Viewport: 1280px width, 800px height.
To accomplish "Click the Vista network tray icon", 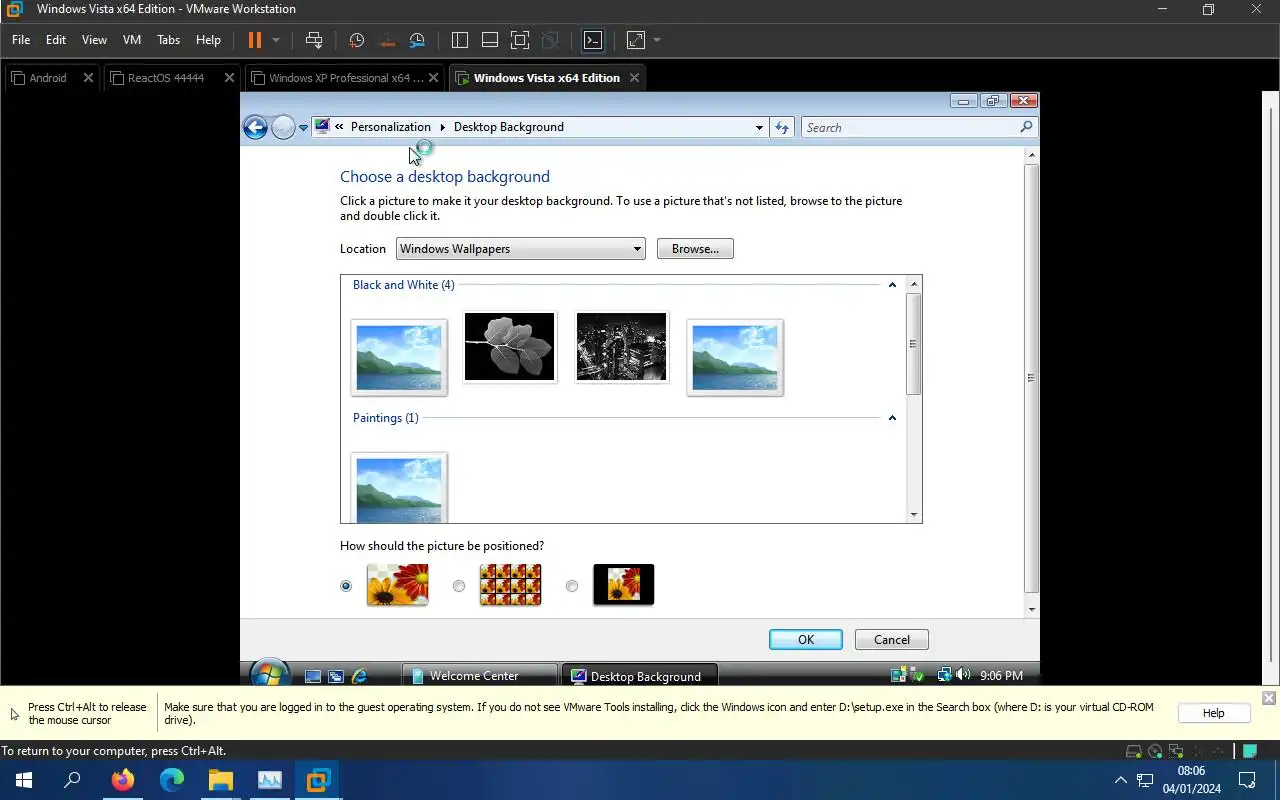I will (944, 675).
